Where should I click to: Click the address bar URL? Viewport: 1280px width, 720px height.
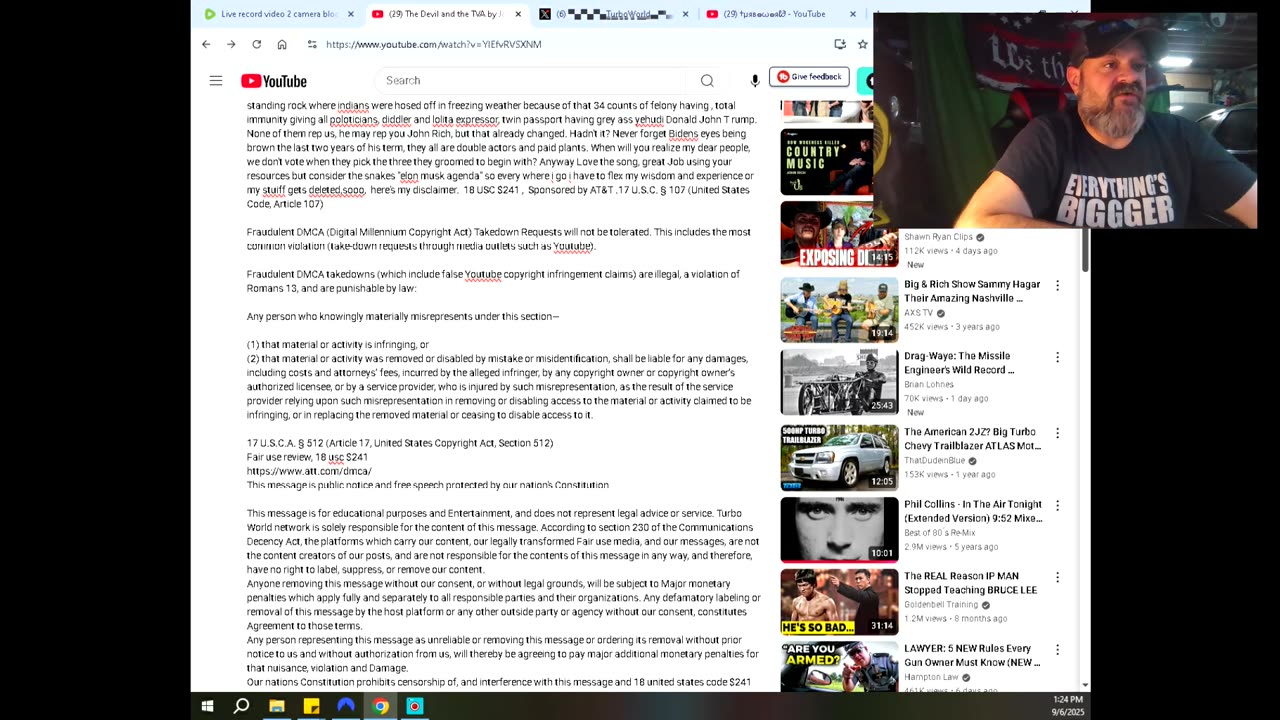pyautogui.click(x=433, y=44)
